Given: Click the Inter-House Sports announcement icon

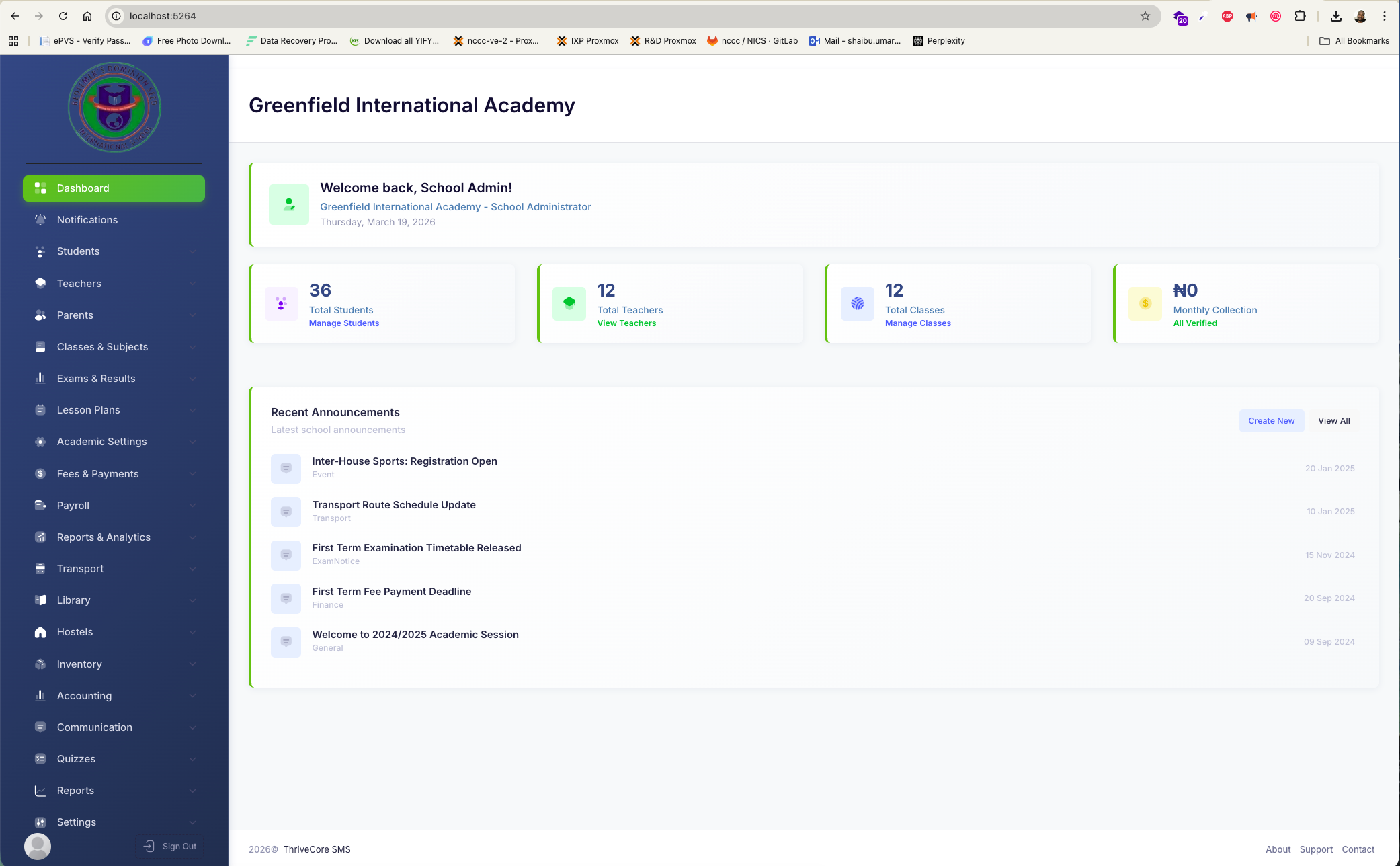Looking at the screenshot, I should pos(286,468).
